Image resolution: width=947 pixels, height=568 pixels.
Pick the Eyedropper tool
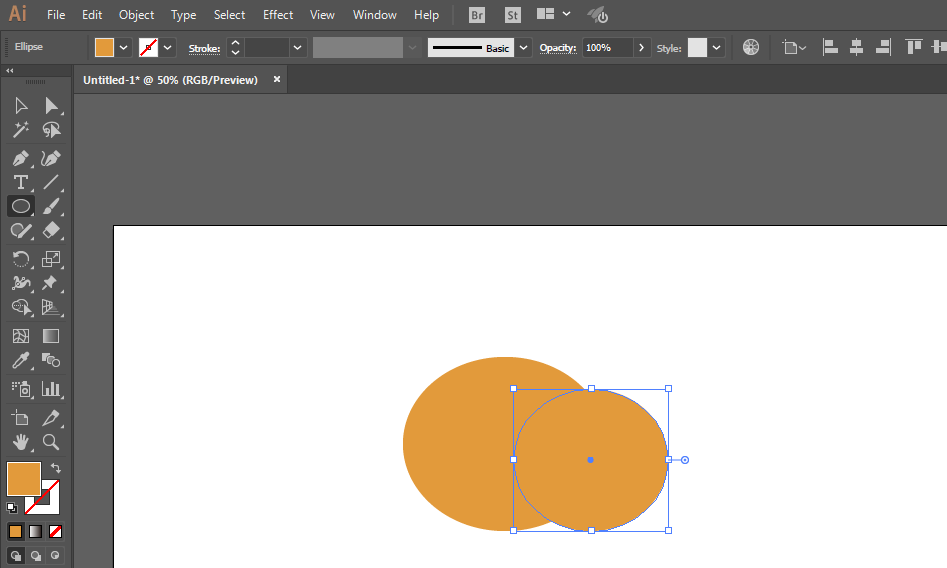pos(20,361)
